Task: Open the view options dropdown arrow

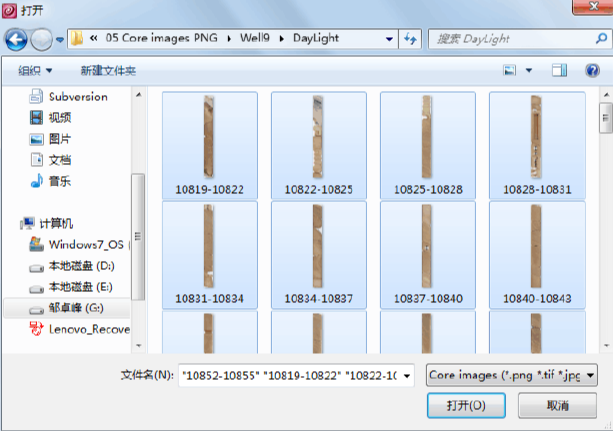Action: pyautogui.click(x=527, y=71)
